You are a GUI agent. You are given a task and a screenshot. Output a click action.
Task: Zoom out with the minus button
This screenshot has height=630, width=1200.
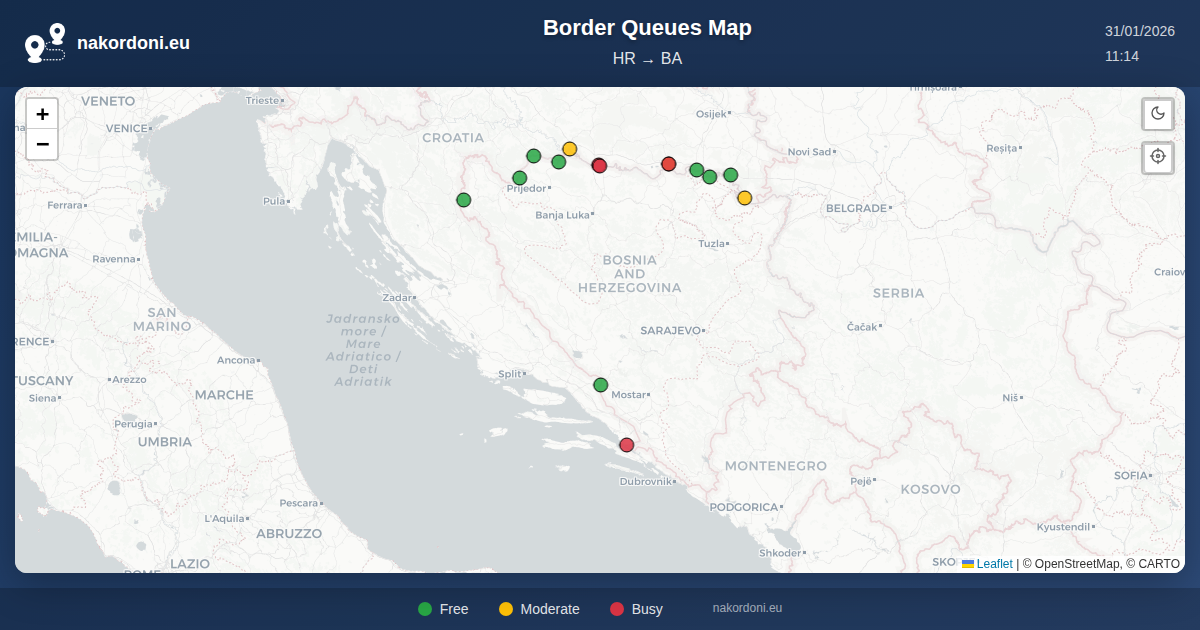point(42,144)
